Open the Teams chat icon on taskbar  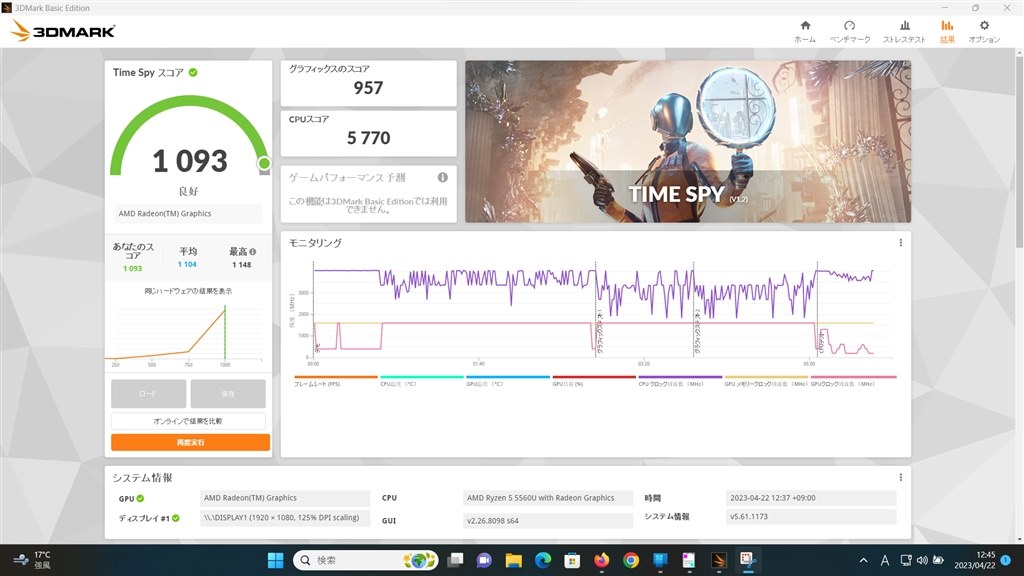tap(484, 560)
